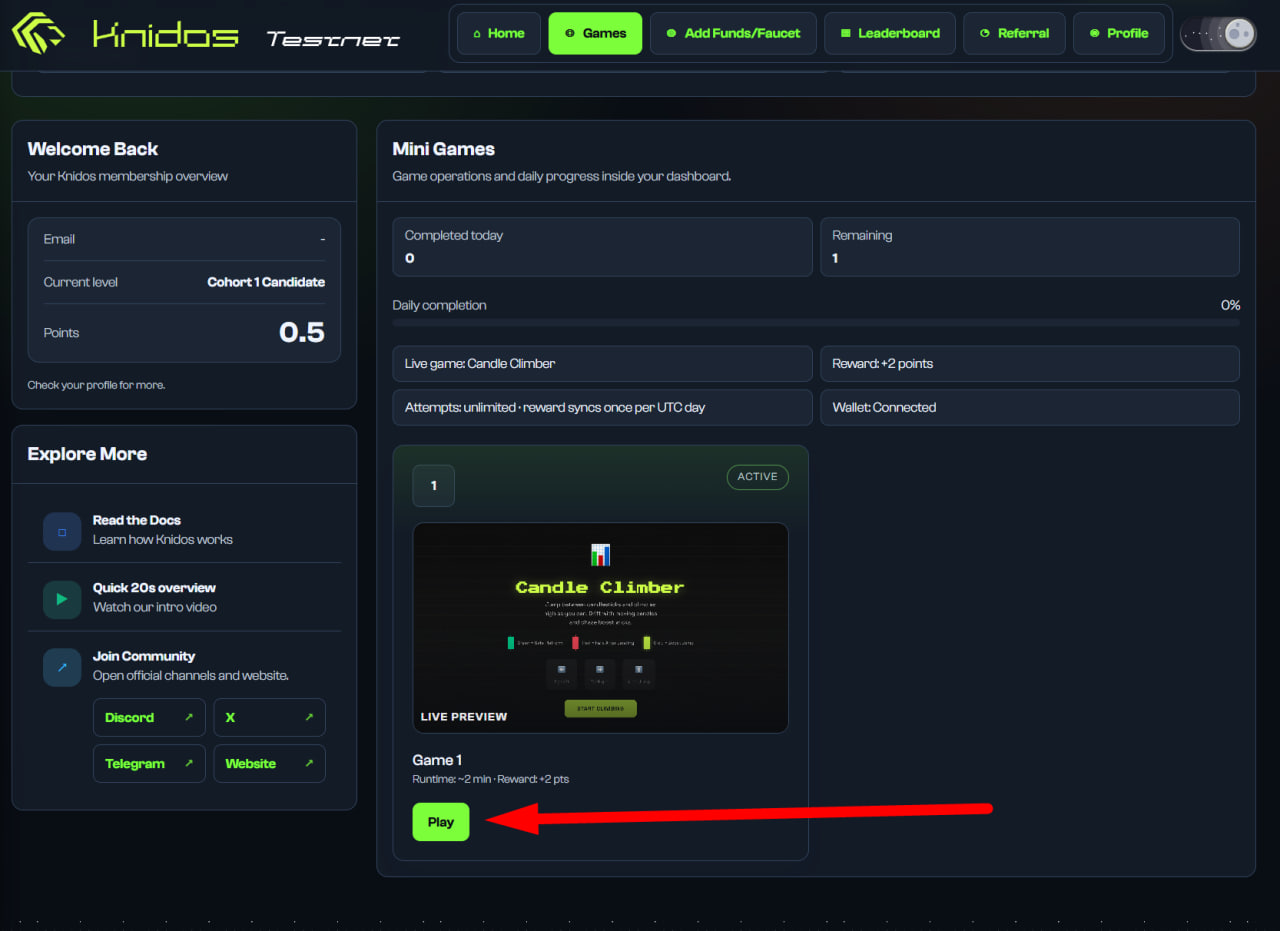Click the Game 1 title text
The width and height of the screenshot is (1280, 931).
click(x=437, y=760)
